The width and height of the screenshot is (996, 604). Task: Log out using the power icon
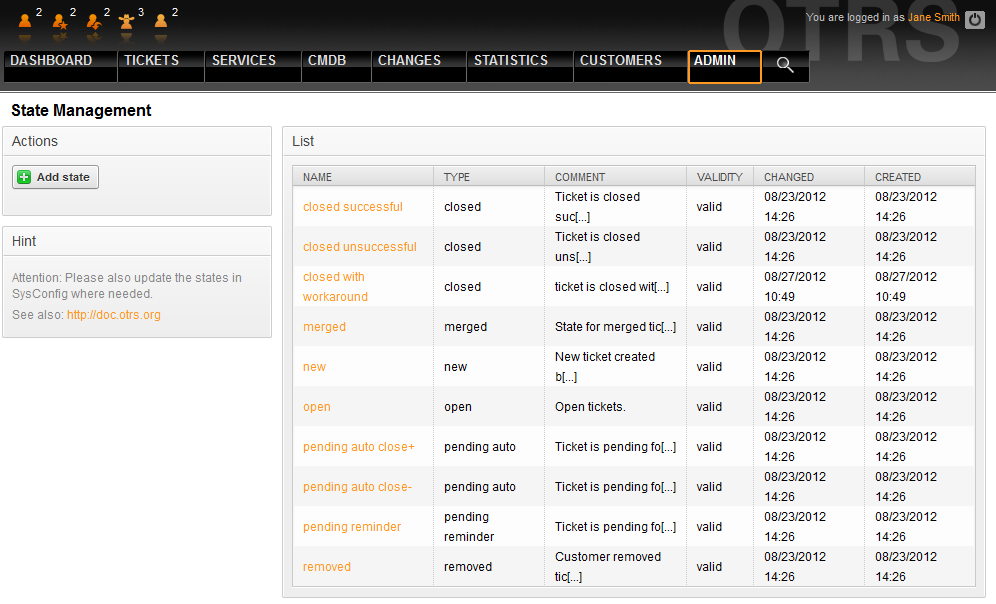pyautogui.click(x=975, y=19)
